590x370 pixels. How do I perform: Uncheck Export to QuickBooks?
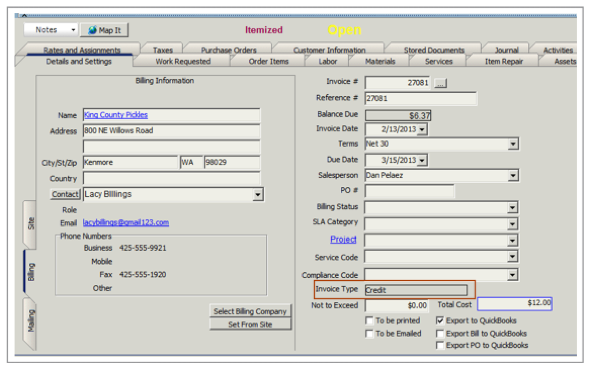click(x=439, y=321)
